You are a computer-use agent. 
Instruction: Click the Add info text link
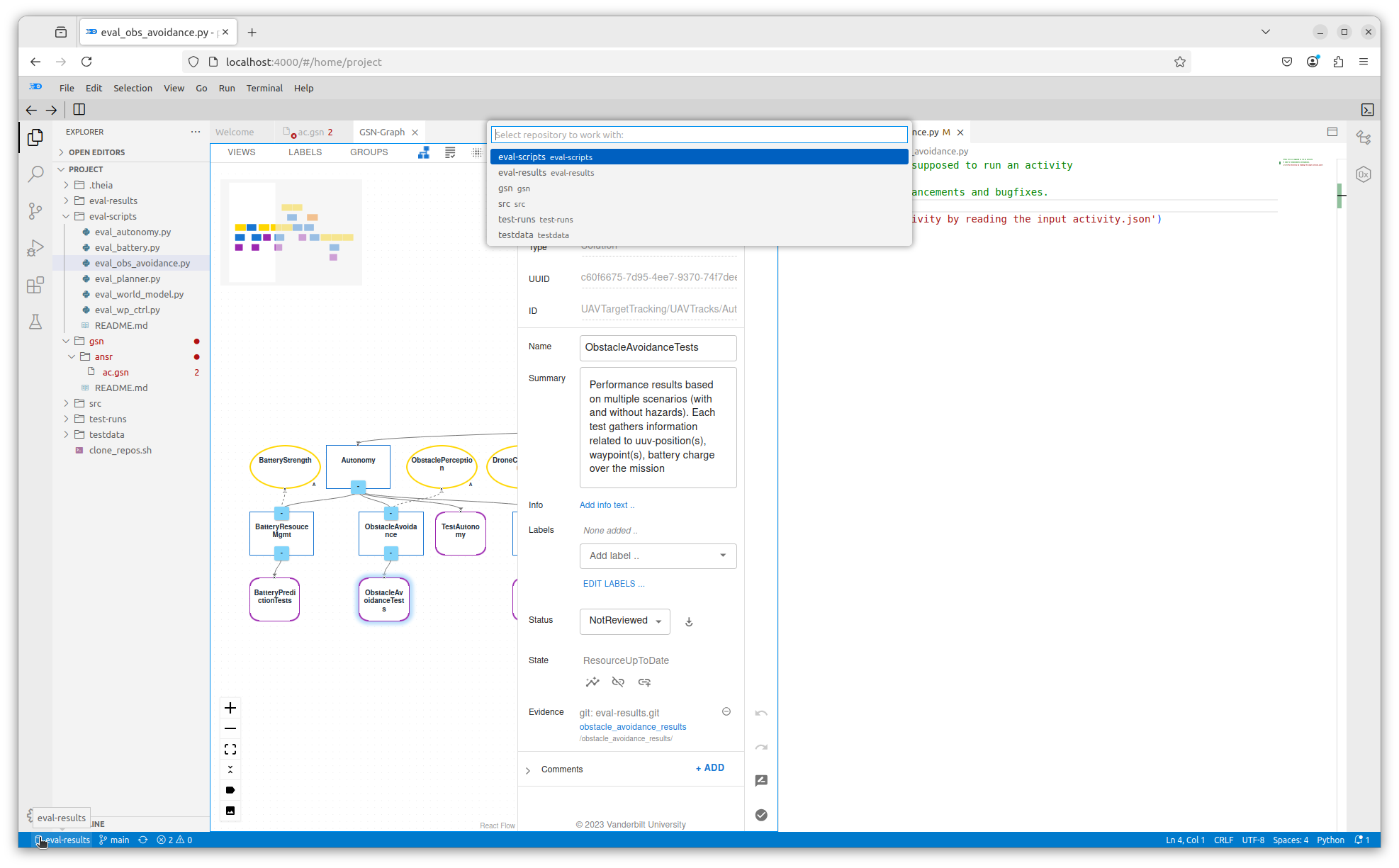coord(607,505)
